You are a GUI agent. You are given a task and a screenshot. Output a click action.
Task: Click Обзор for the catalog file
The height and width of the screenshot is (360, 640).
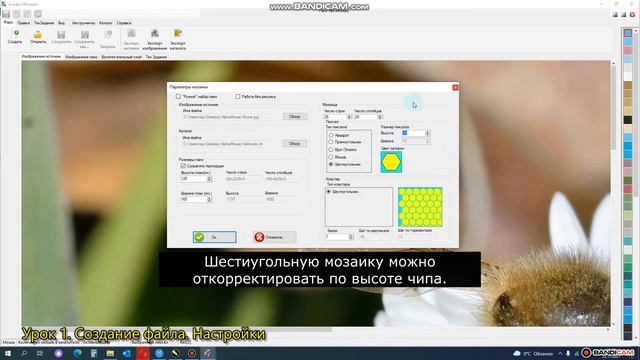click(294, 144)
